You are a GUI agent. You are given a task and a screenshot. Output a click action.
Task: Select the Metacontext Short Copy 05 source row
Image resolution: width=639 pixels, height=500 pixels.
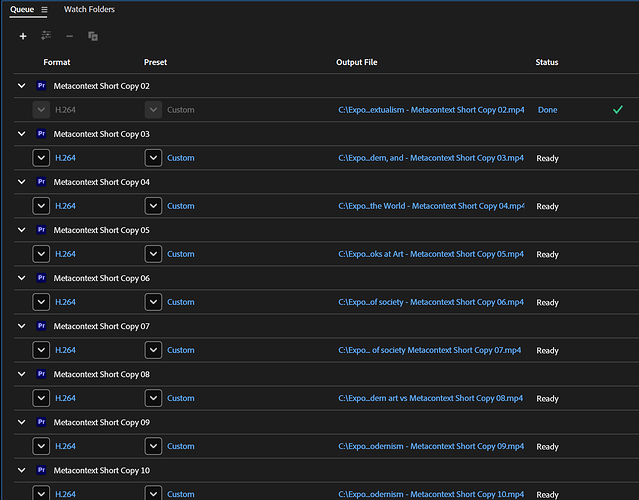326,230
